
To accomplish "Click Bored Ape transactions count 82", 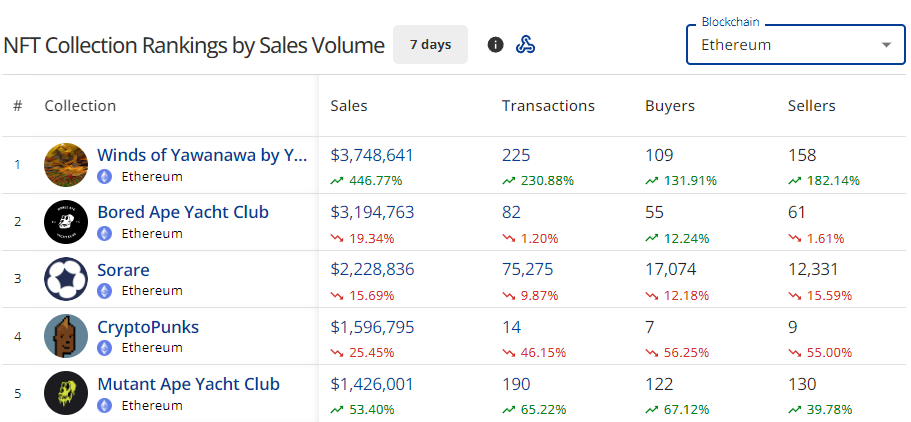I will (511, 212).
